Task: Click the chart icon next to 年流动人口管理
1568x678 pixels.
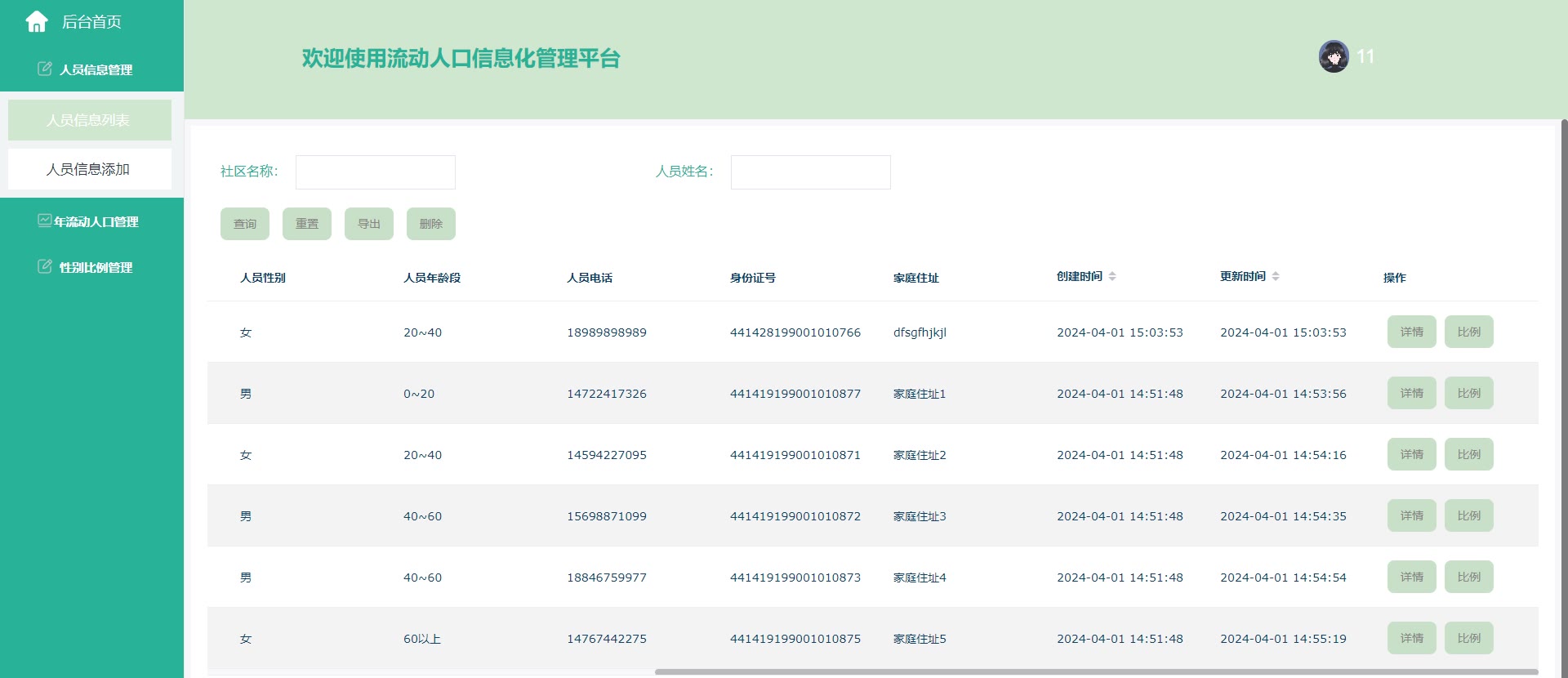Action: [45, 221]
